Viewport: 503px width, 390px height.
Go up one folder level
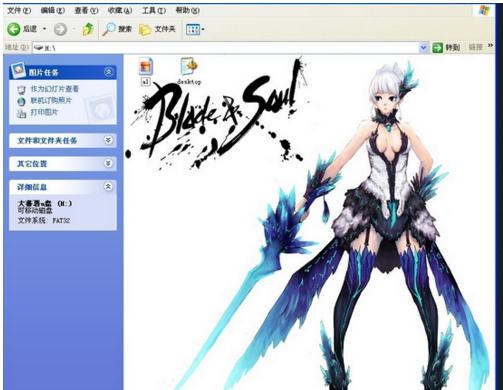click(88, 29)
